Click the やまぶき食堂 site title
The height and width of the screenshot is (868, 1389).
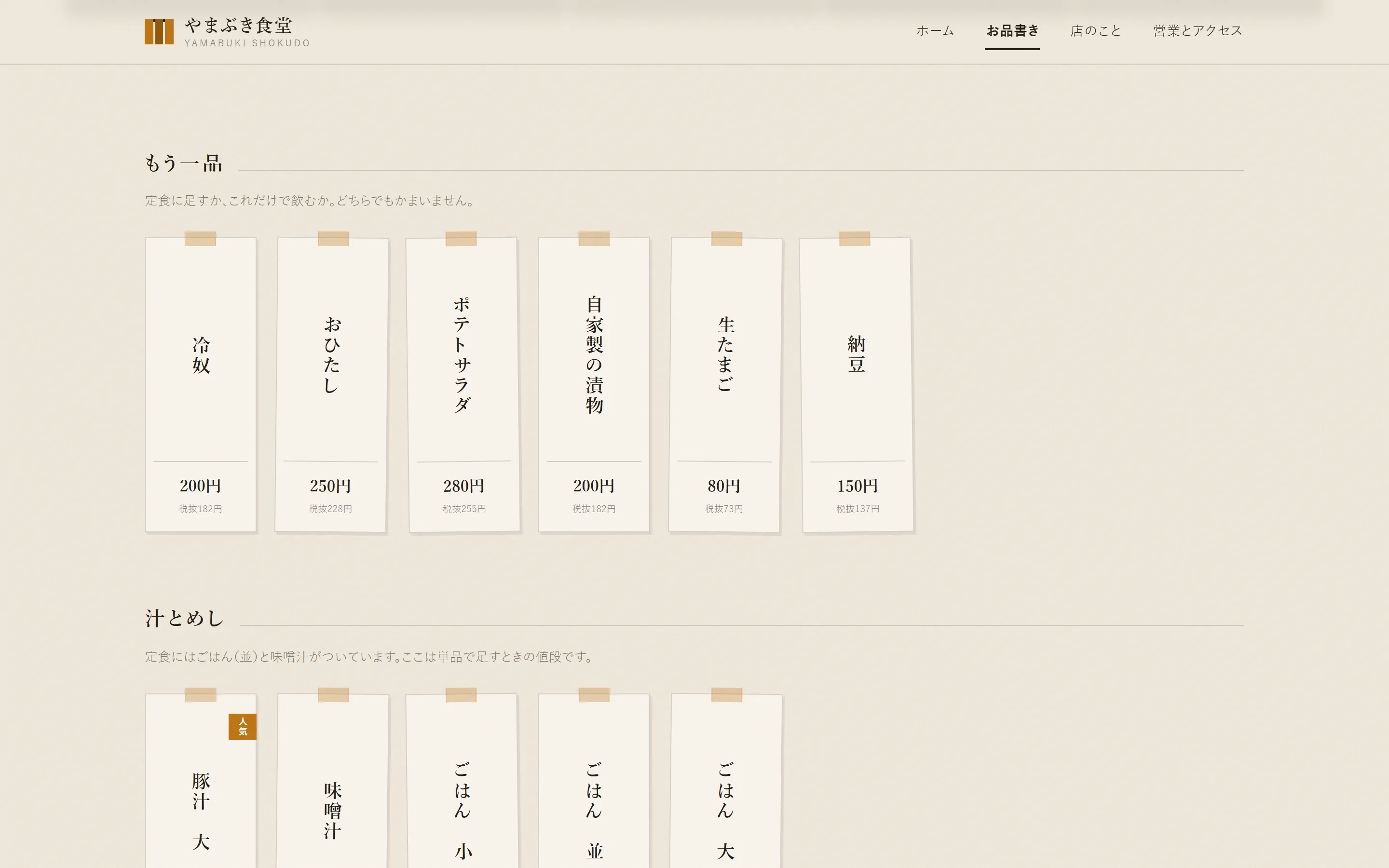238,25
